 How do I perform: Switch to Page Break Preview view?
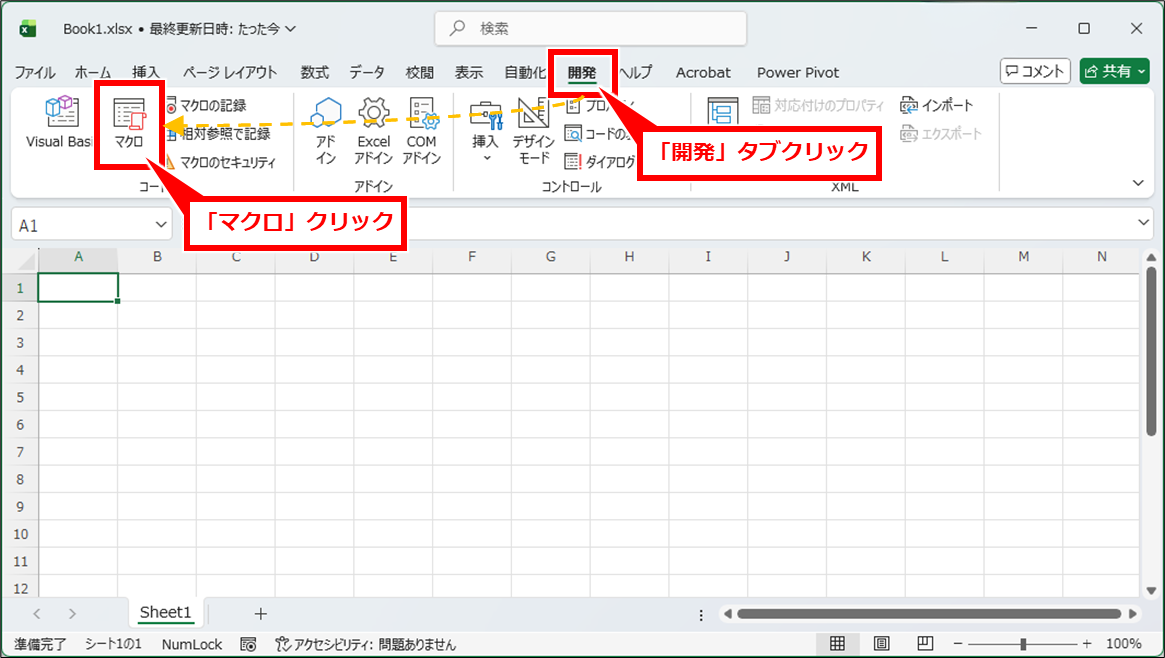(x=926, y=643)
